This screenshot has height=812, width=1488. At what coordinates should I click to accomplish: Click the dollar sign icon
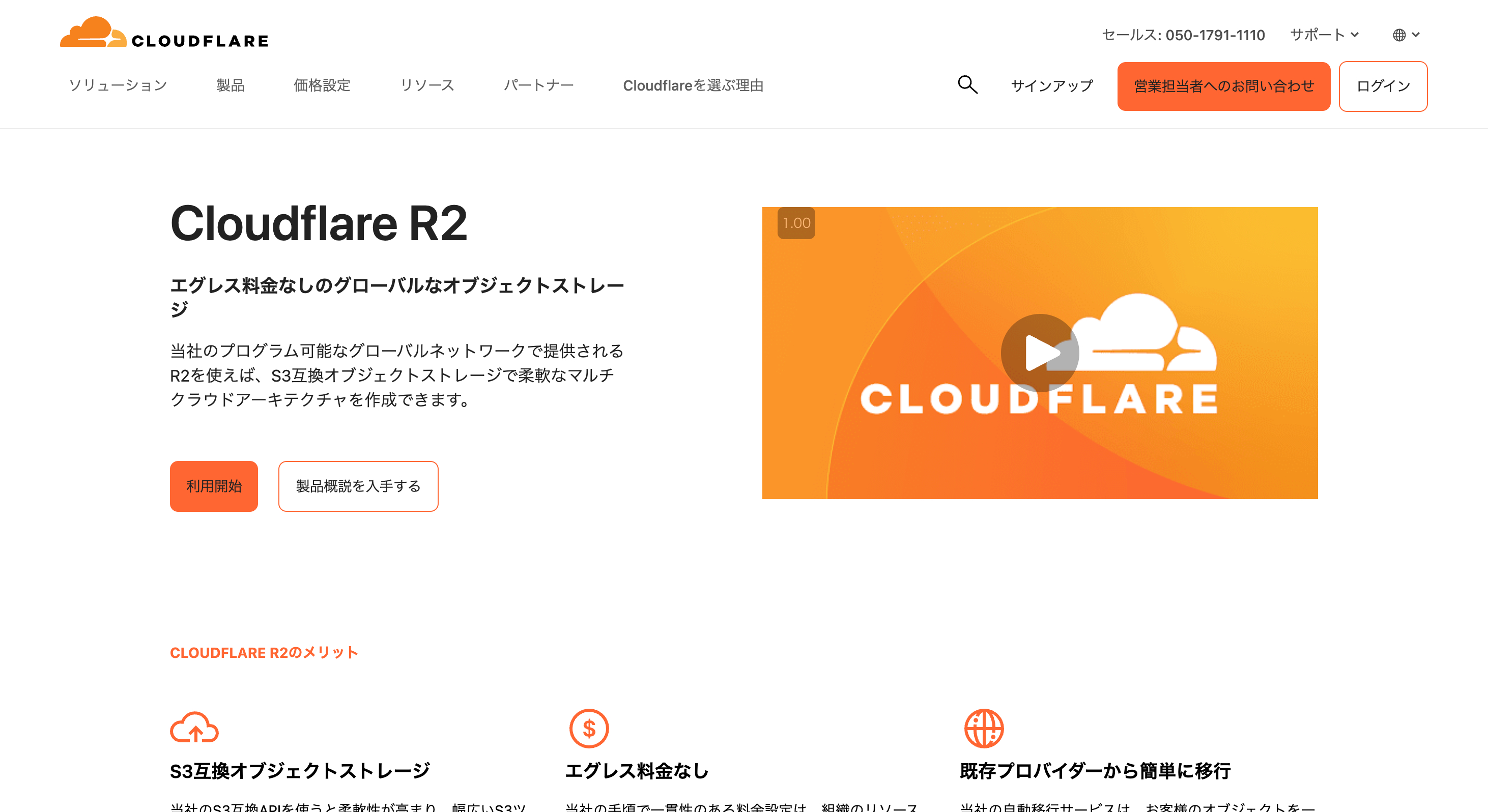[x=589, y=728]
